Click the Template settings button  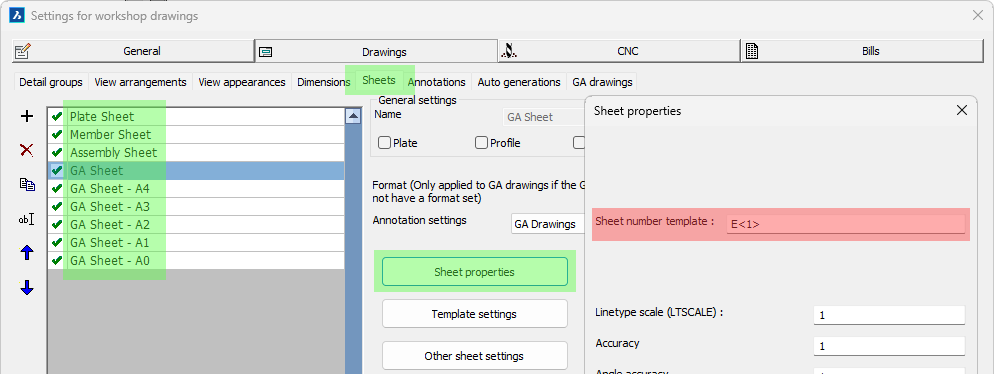click(474, 314)
